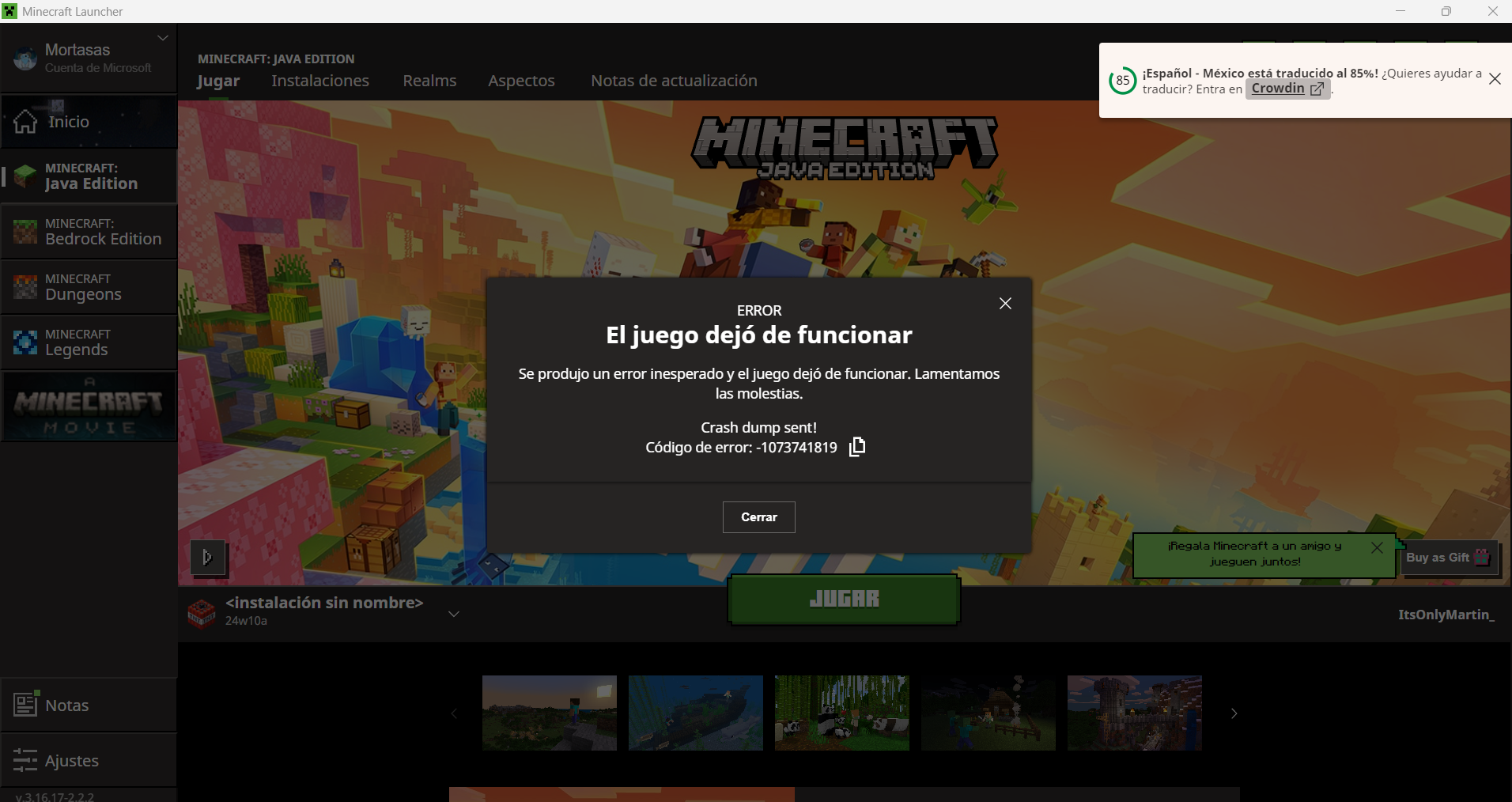This screenshot has width=1512, height=802.
Task: Open Minecraft Dungeons from the sidebar
Action: (89, 287)
